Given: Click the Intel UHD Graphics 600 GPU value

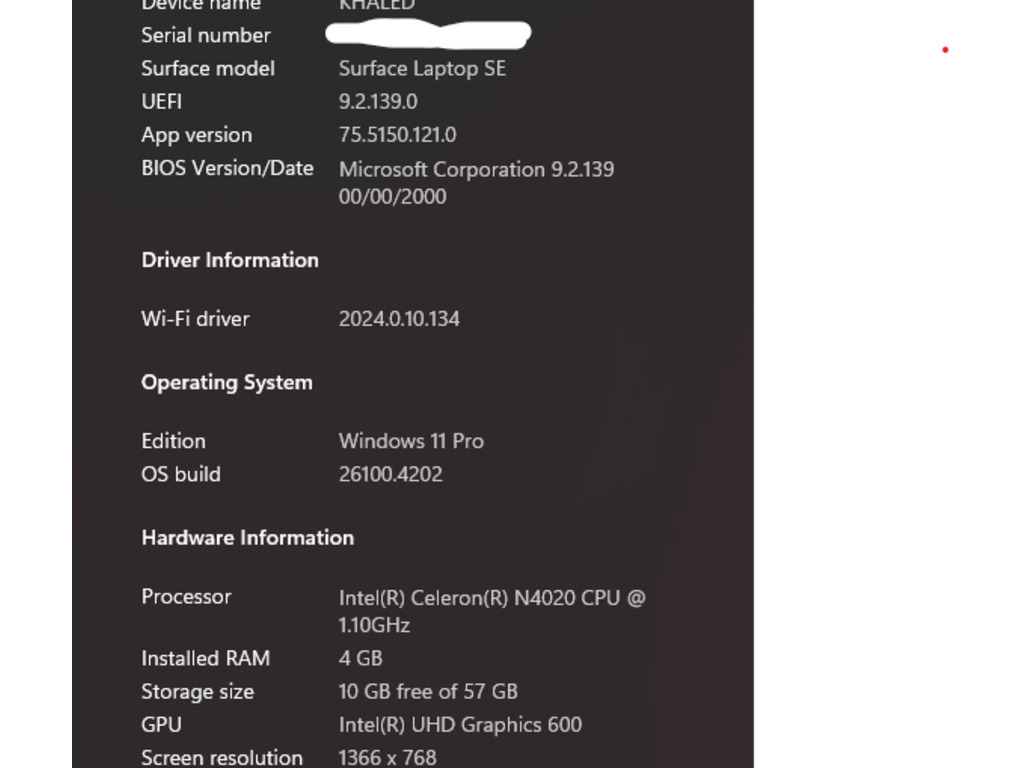Looking at the screenshot, I should point(460,725).
